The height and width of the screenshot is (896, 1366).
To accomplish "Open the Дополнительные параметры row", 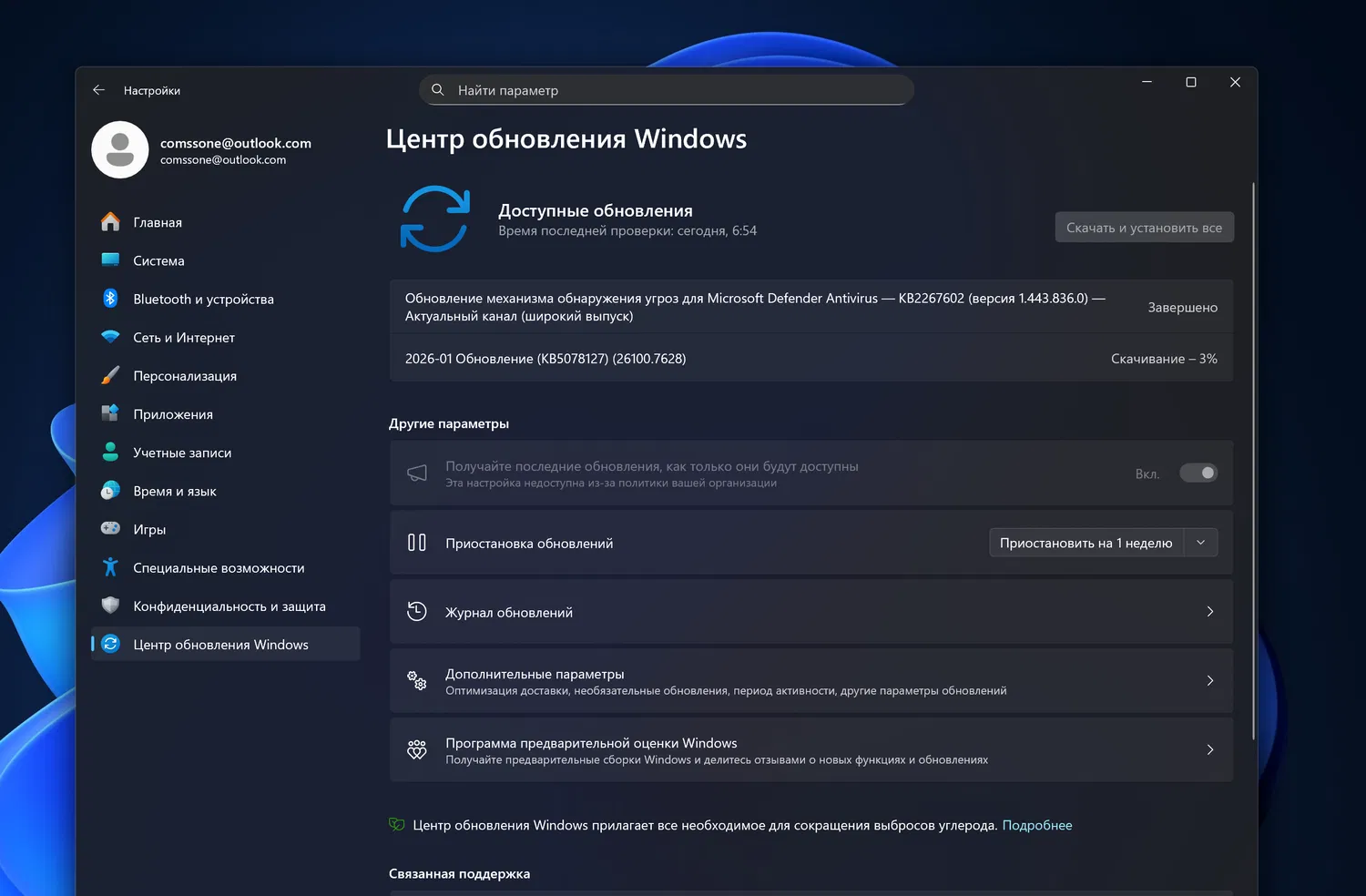I will pos(811,681).
